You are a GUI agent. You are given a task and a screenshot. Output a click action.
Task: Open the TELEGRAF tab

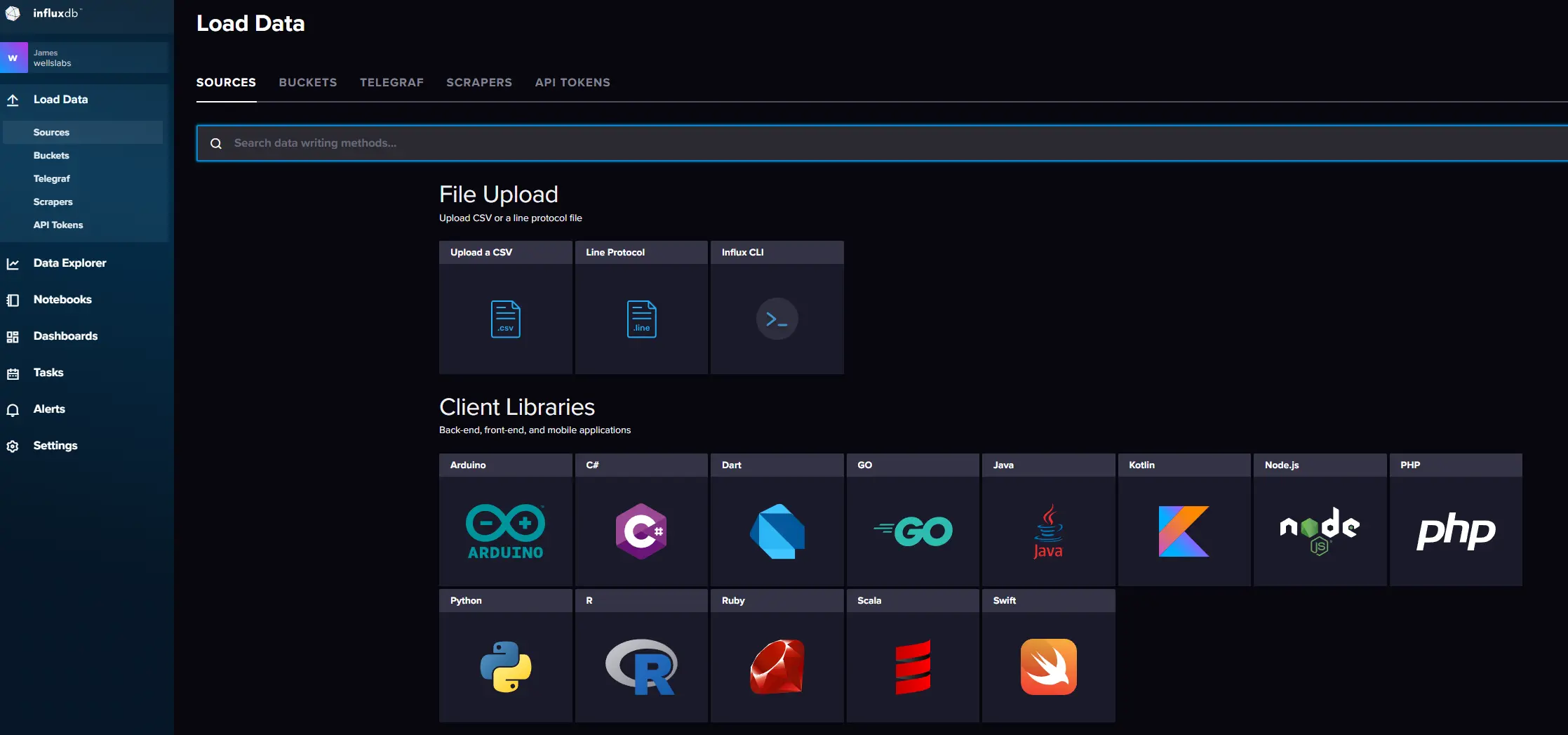tap(391, 82)
